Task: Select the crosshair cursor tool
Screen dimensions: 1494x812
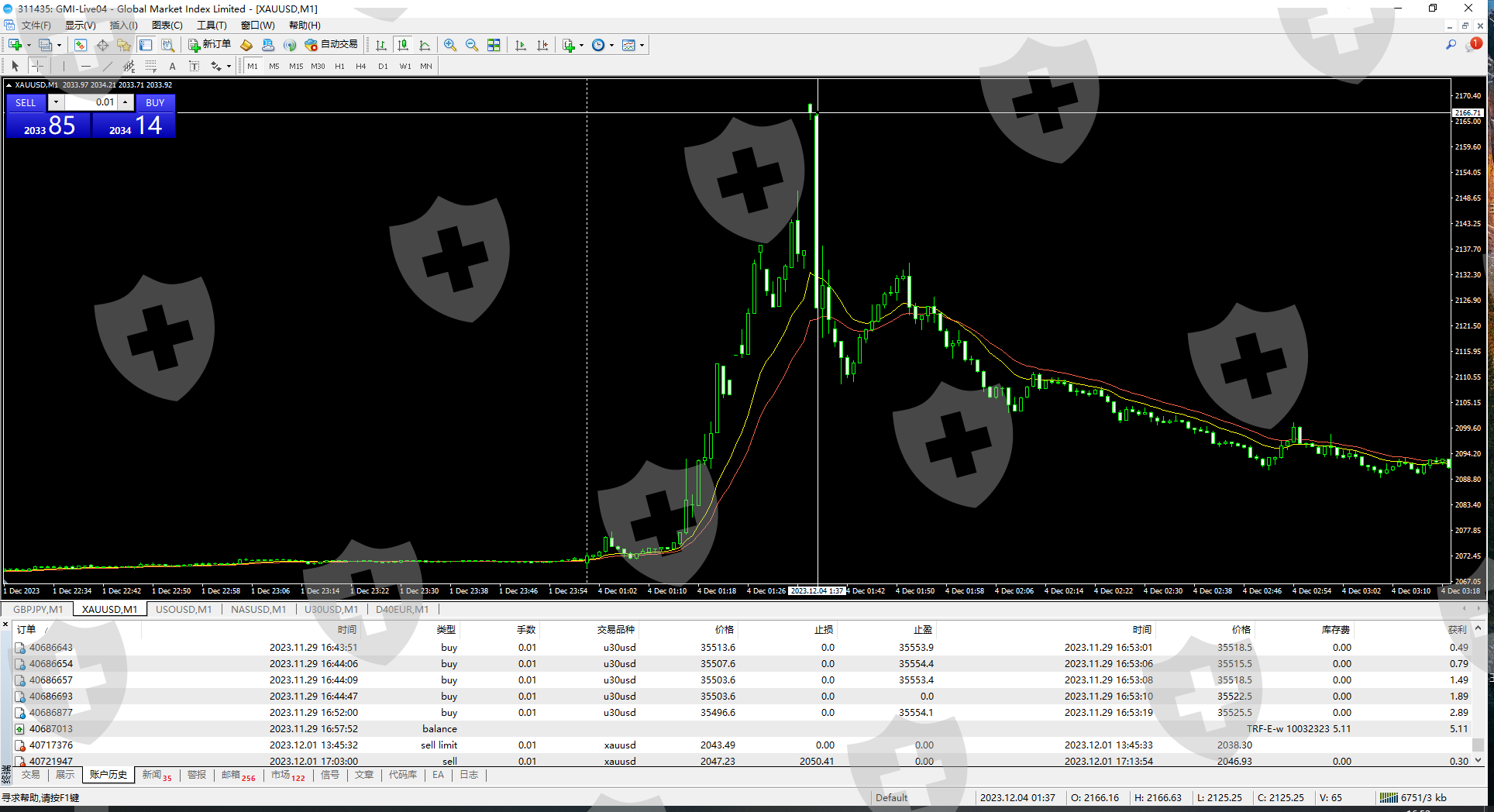Action: 37,66
